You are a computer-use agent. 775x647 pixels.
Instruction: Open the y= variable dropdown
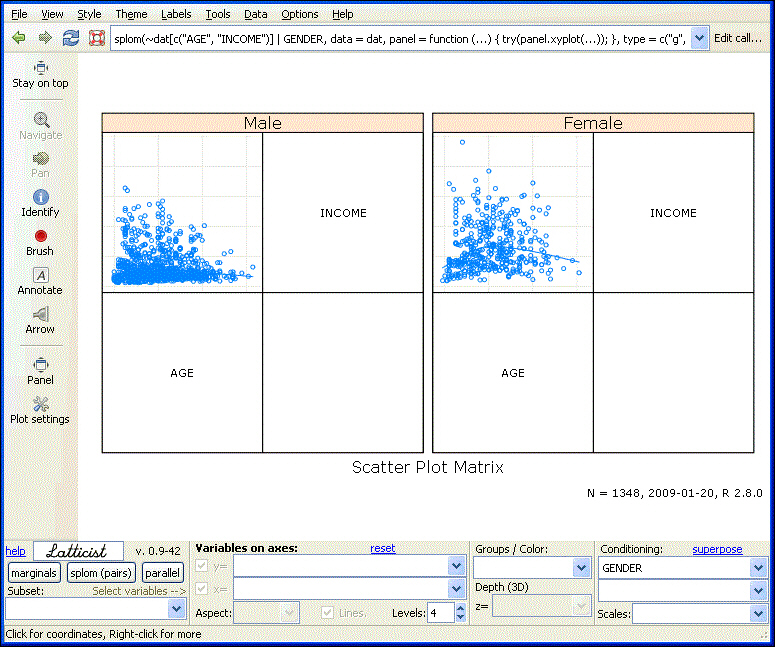coord(456,566)
